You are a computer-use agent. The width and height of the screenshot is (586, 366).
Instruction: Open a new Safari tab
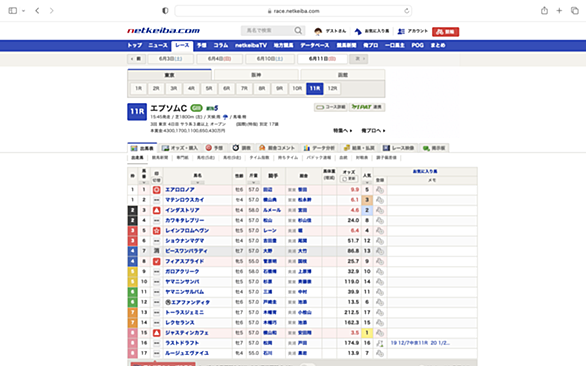[x=559, y=10]
